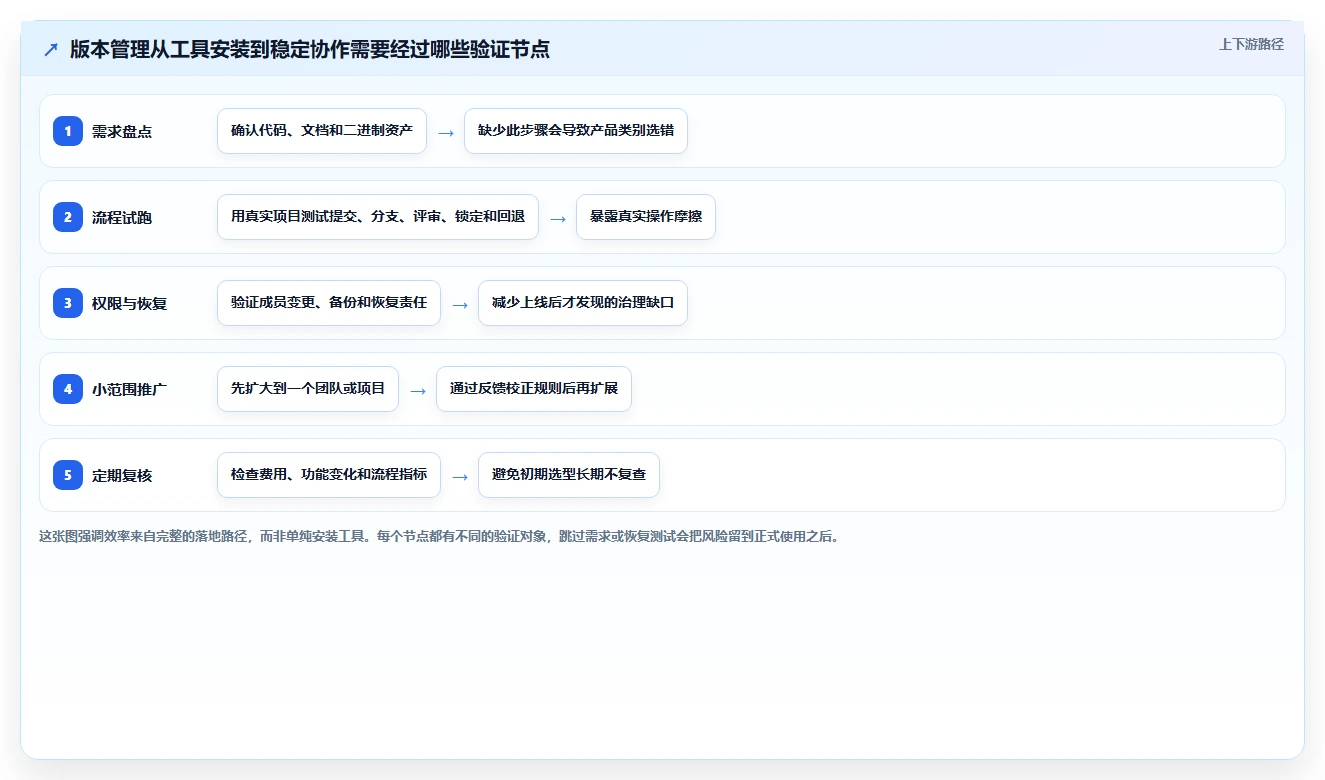The image size is (1325, 780).
Task: Click the 权限与恢复 step label
Action: (x=129, y=303)
